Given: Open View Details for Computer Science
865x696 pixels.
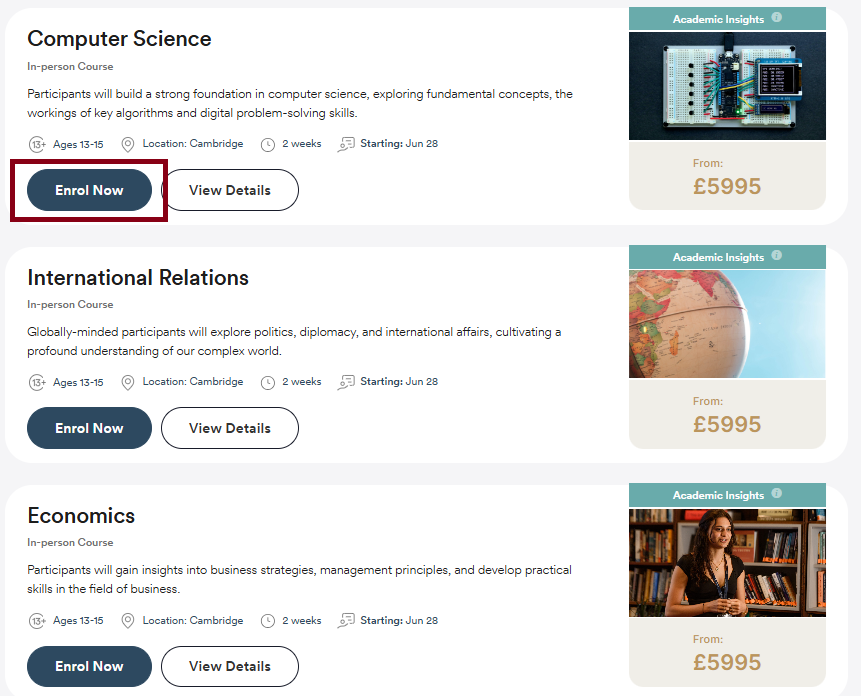Looking at the screenshot, I should (230, 190).
